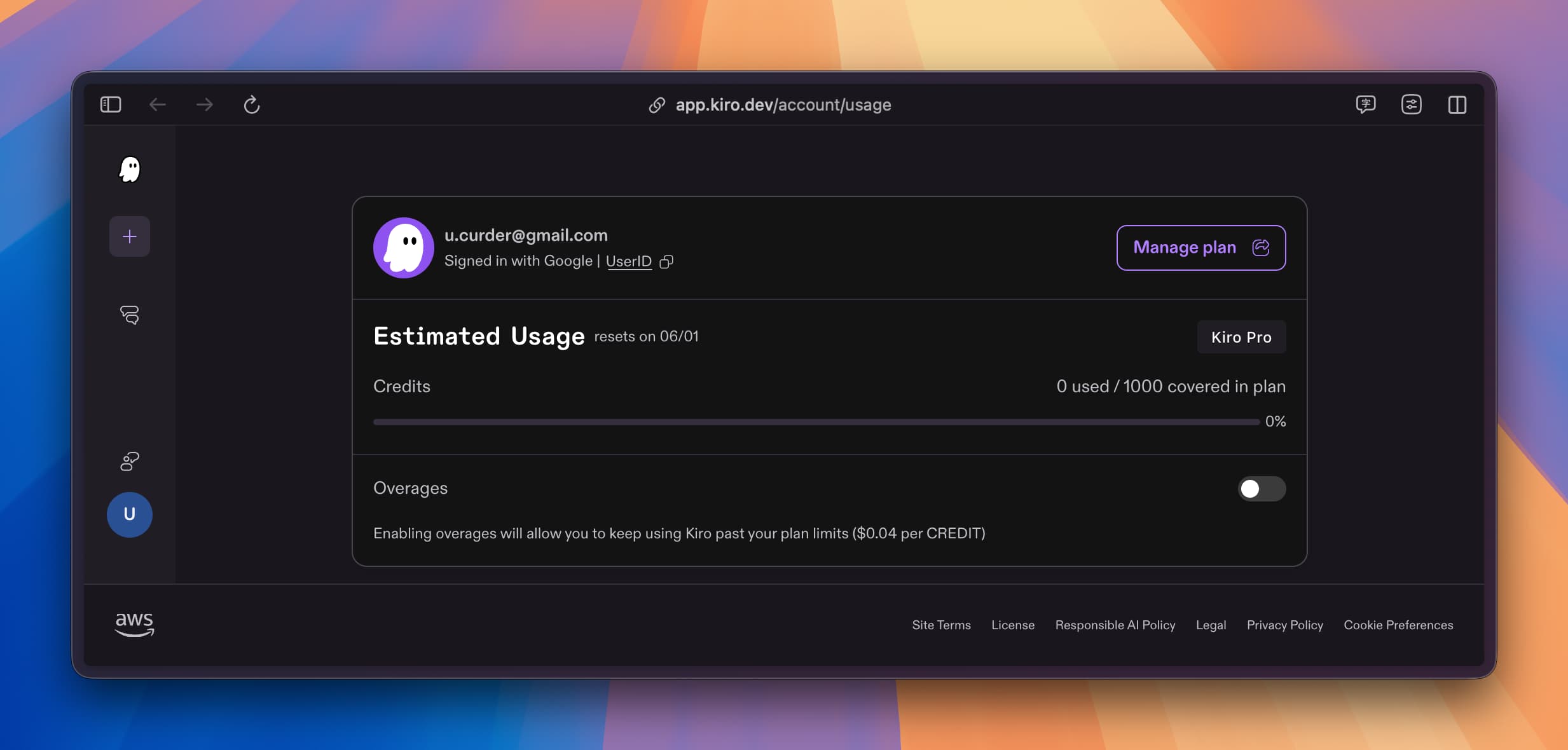Click the 'Signed in with Google' text
The image size is (1568, 750).
tap(518, 261)
